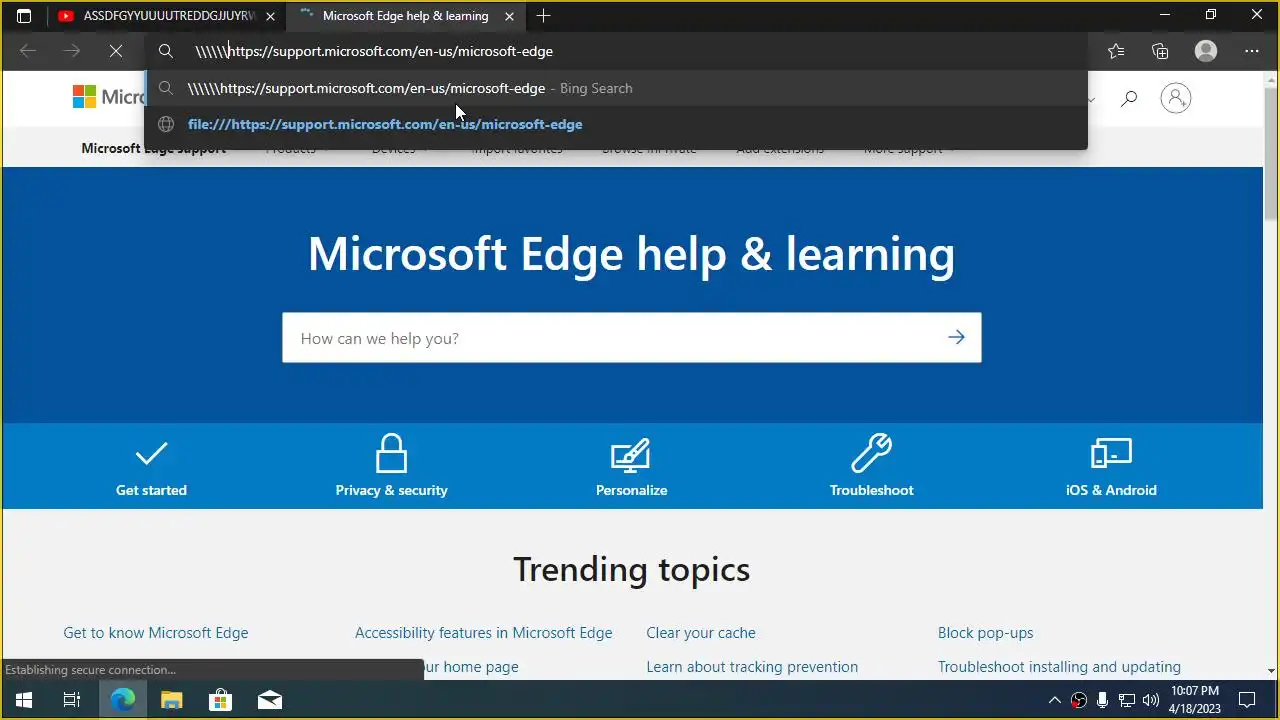Open the network icon in tray
The width and height of the screenshot is (1280, 720).
tap(1127, 700)
